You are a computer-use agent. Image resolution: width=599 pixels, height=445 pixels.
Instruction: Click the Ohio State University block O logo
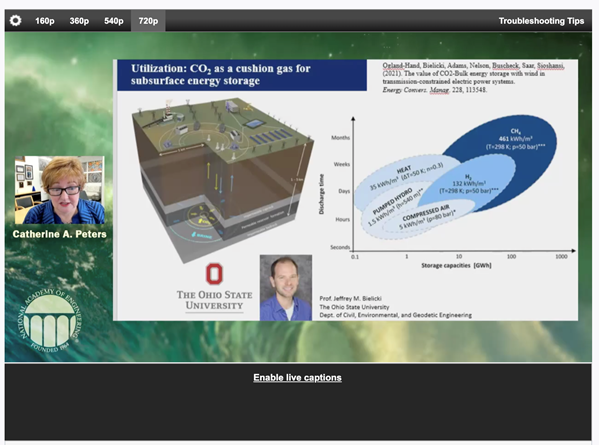point(214,274)
